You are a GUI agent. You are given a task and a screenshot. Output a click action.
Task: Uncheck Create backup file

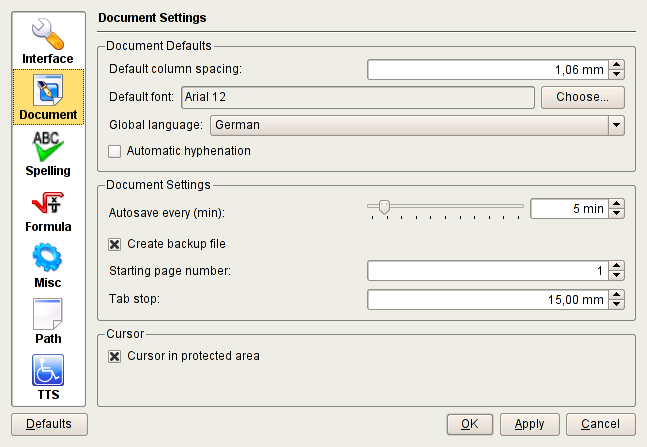(114, 244)
